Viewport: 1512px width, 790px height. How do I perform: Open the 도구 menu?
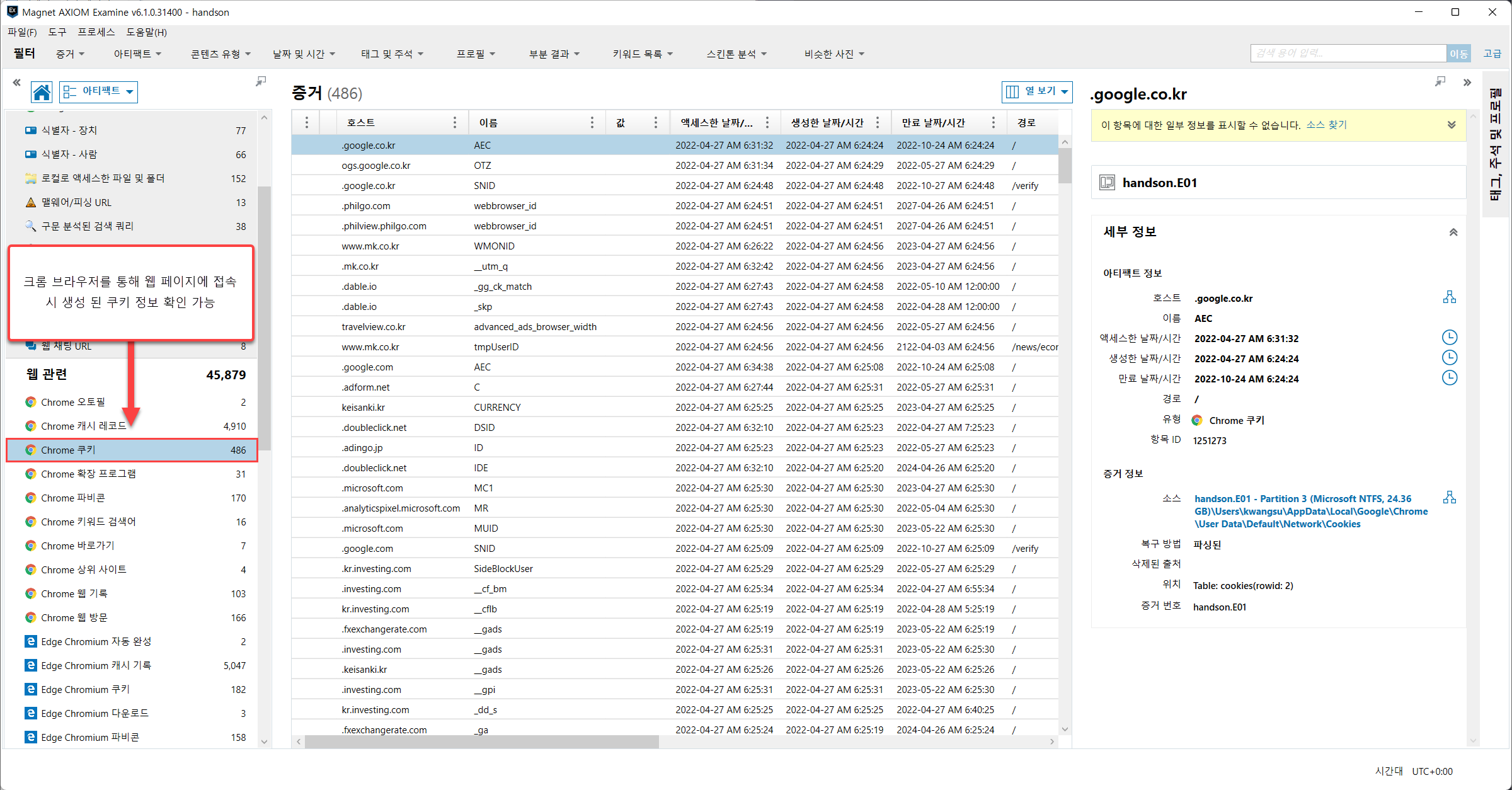(57, 32)
